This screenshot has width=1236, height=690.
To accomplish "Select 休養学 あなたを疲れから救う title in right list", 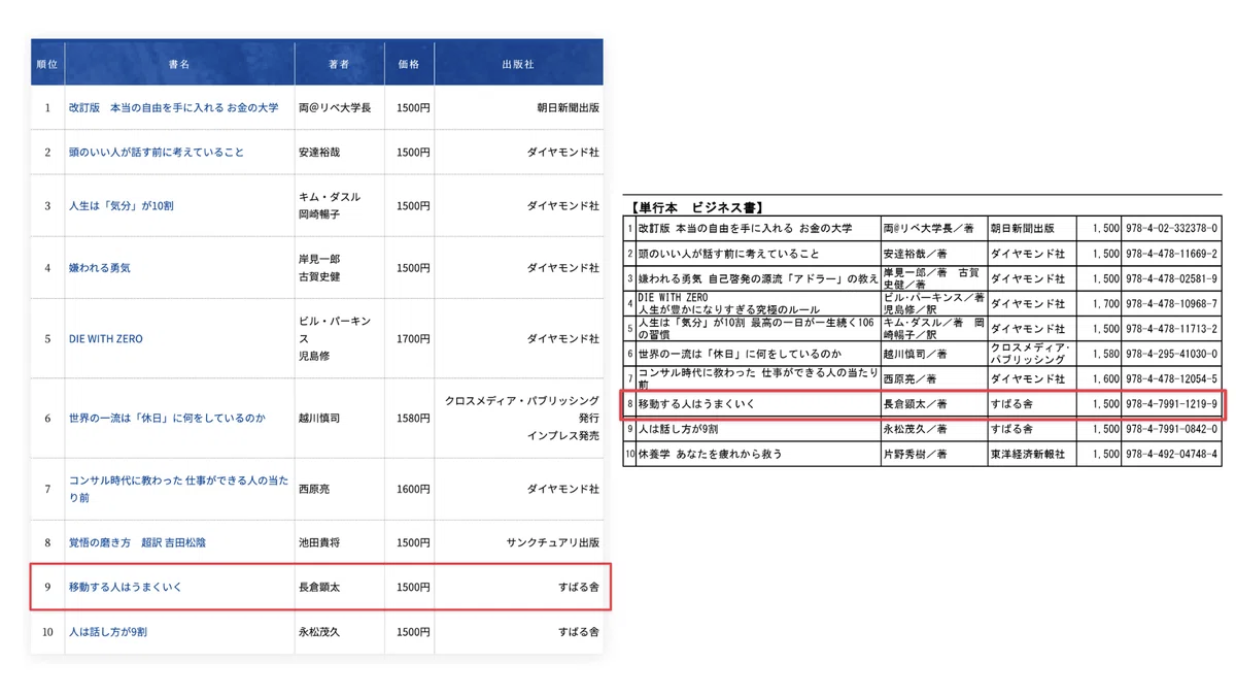I will pos(710,454).
